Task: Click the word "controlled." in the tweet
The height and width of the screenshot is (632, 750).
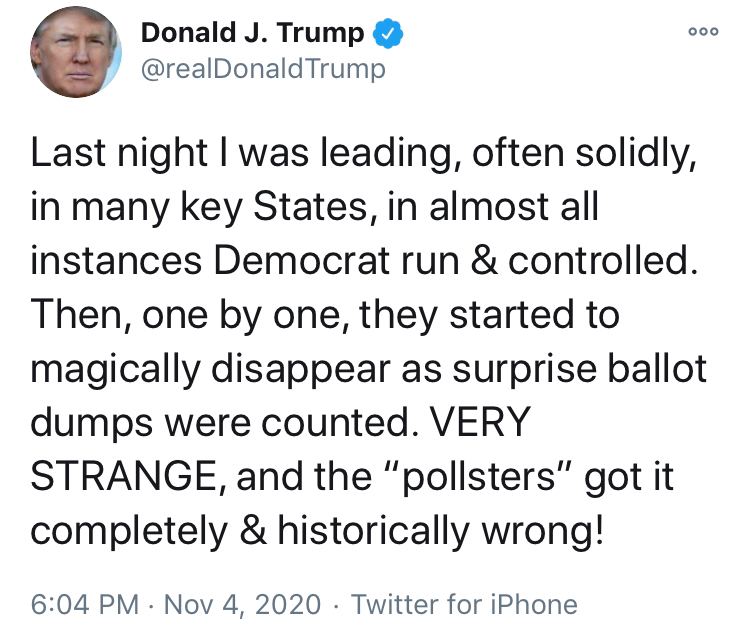Action: pyautogui.click(x=601, y=260)
